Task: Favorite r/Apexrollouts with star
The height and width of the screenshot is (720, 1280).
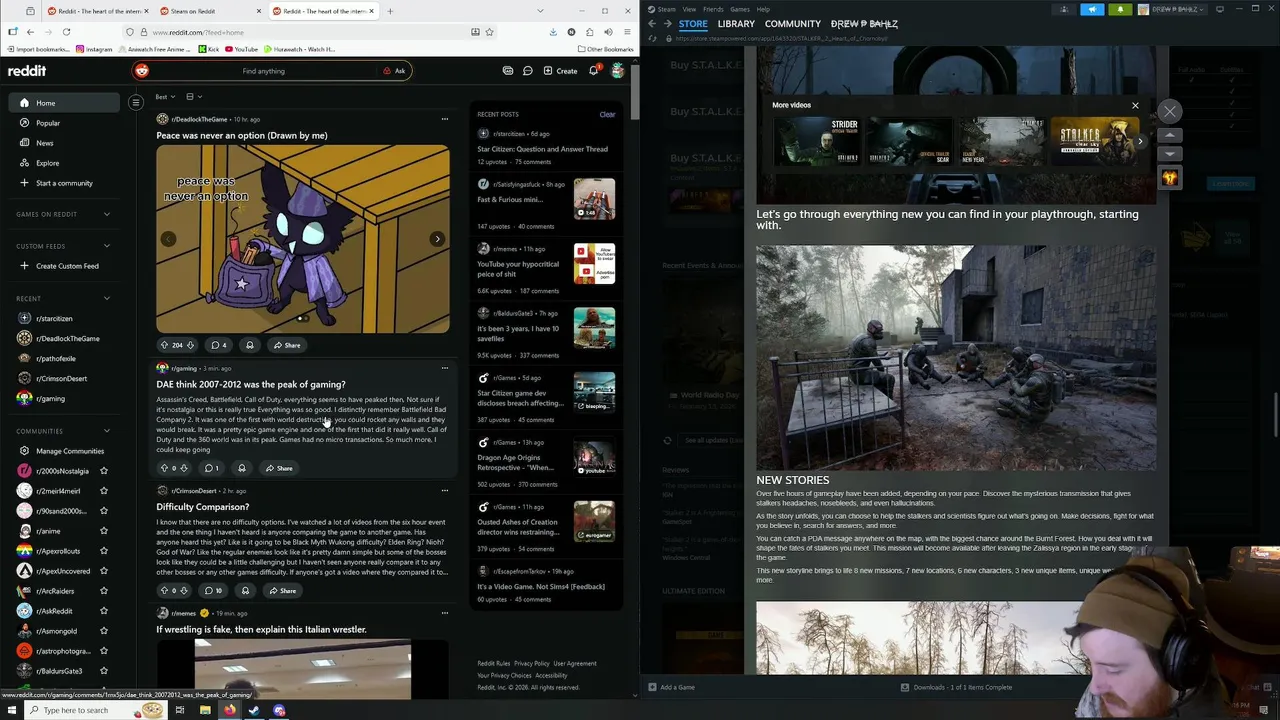Action: click(x=104, y=551)
